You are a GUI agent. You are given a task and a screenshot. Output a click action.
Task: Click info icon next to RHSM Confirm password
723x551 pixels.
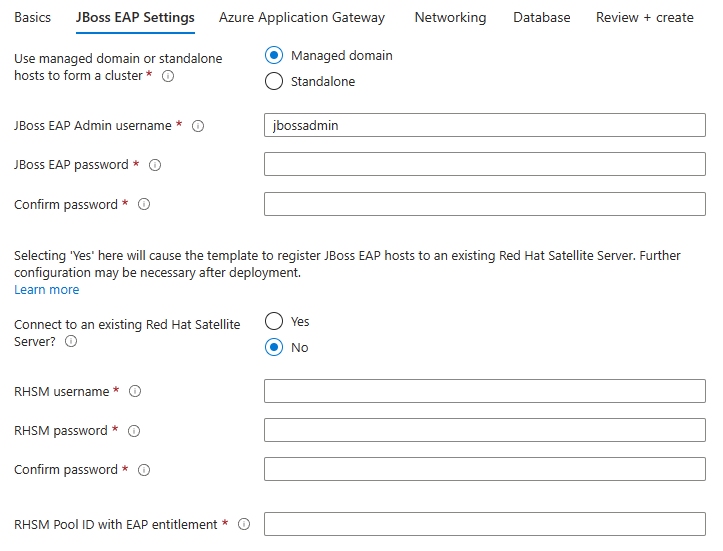(x=144, y=470)
